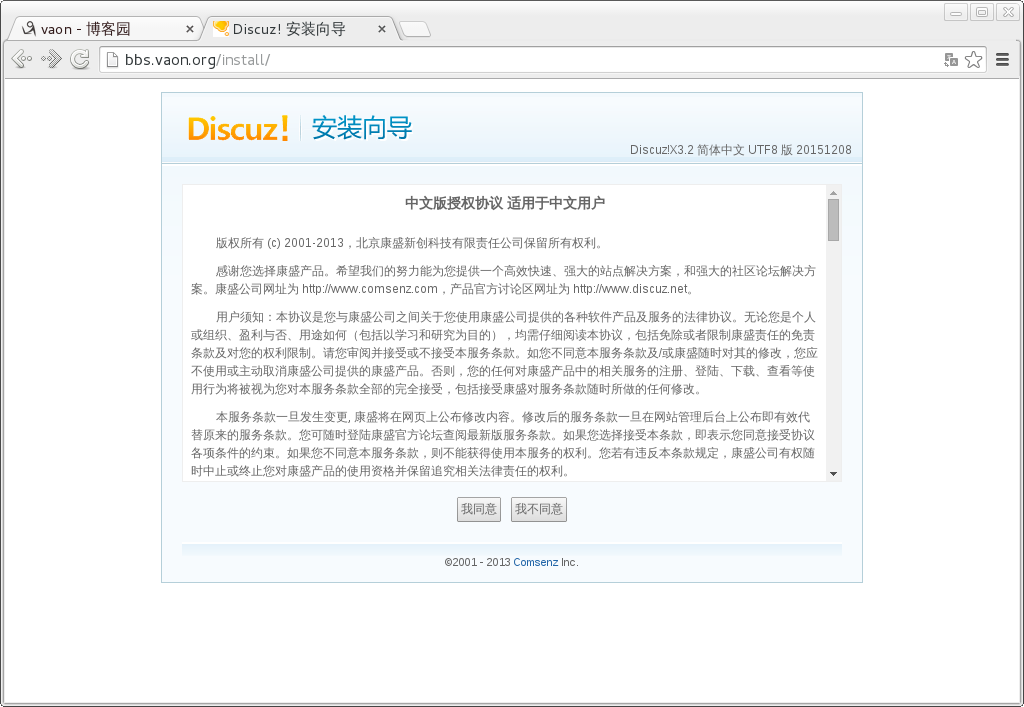The width and height of the screenshot is (1024, 707).
Task: Close the browser window
Action: (x=1007, y=12)
